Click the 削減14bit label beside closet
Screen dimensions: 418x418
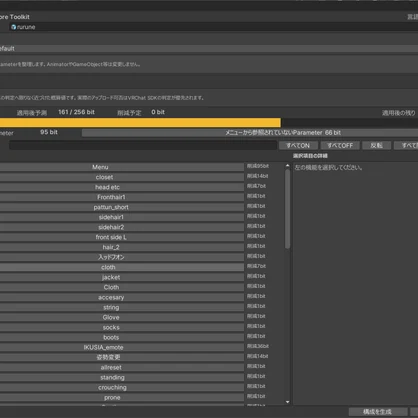tap(257, 176)
